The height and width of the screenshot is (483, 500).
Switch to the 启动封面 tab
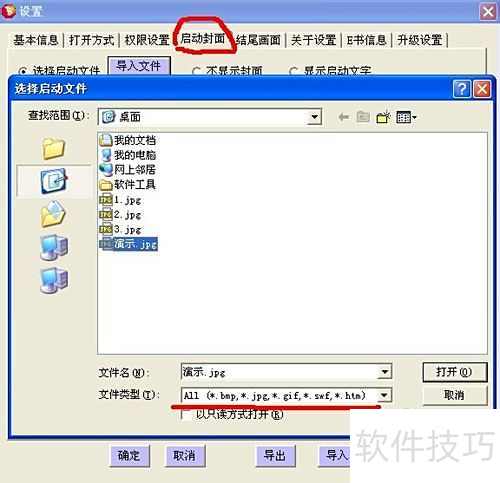(x=203, y=39)
